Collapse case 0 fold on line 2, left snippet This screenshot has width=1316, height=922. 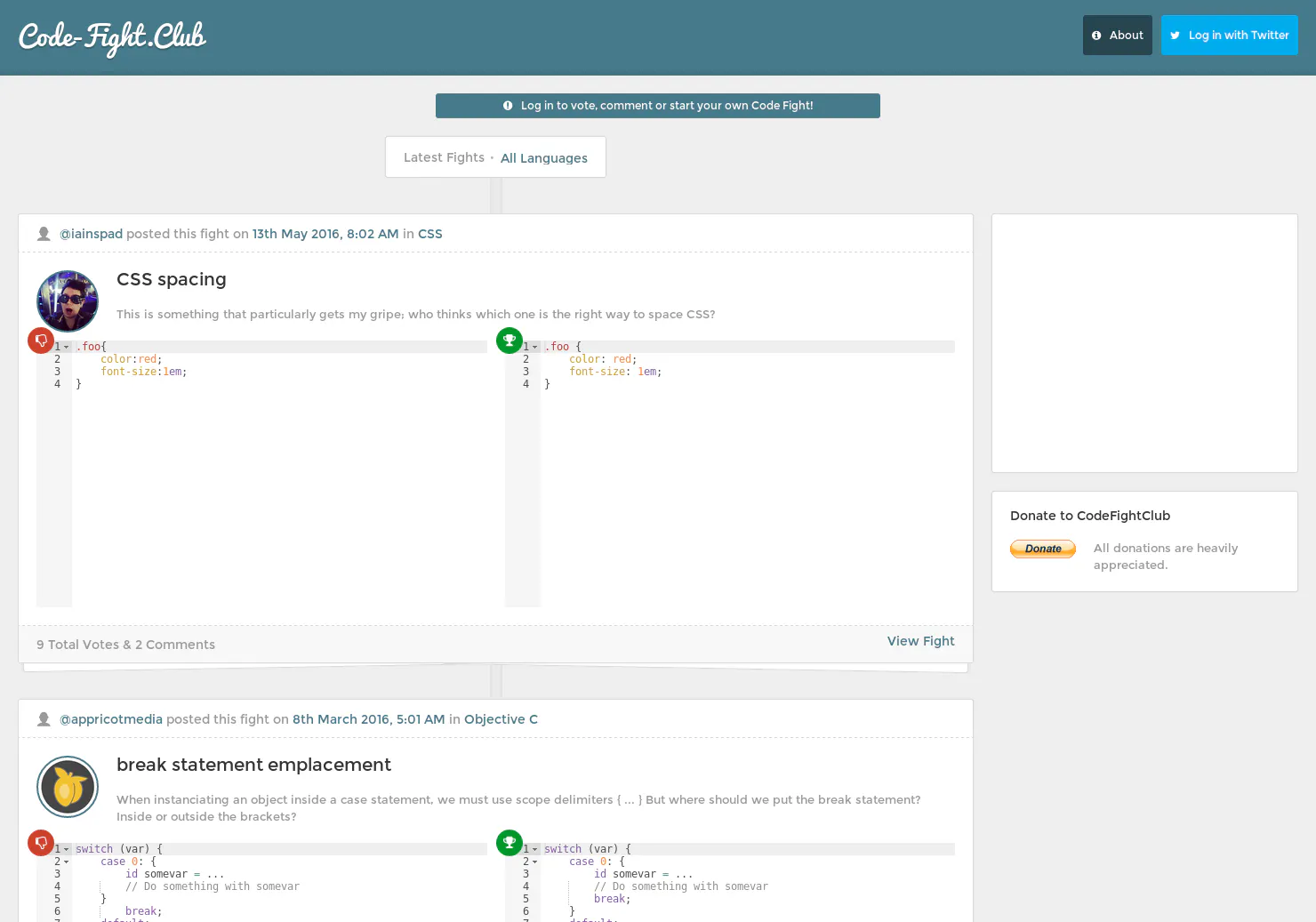click(x=66, y=862)
